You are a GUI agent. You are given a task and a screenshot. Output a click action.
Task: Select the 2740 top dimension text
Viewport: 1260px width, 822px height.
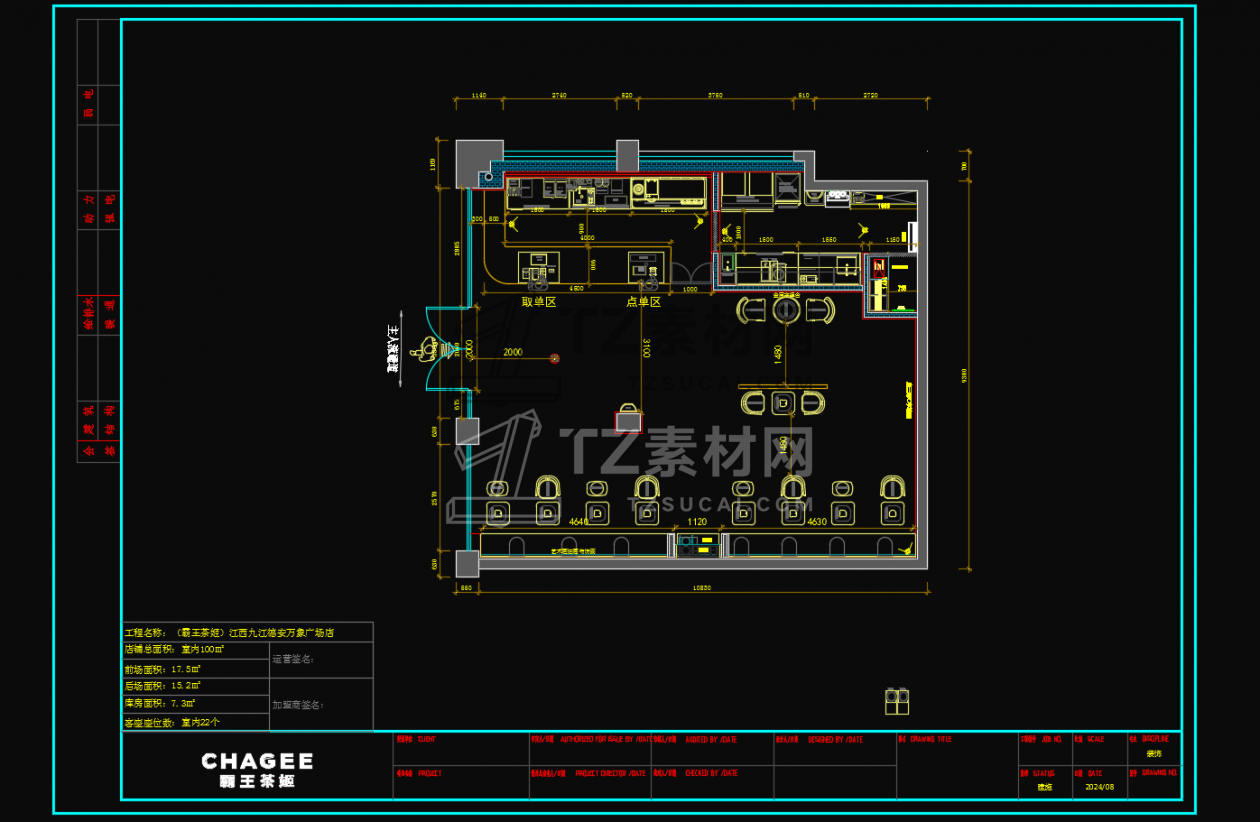point(559,95)
